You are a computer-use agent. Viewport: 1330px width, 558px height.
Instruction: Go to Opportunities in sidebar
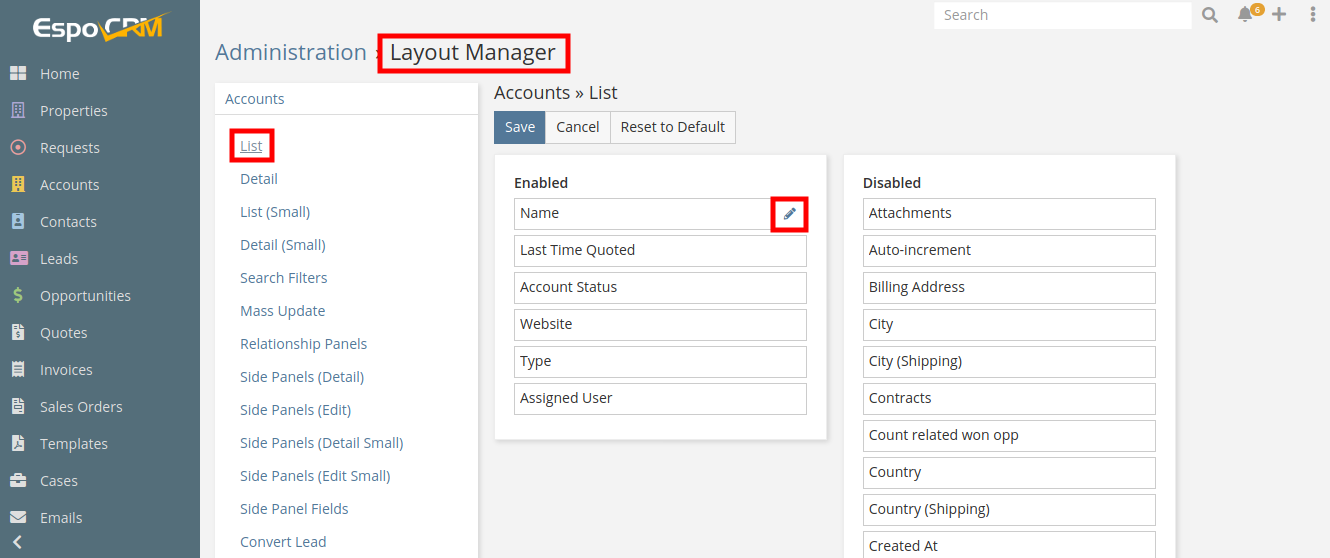click(x=85, y=296)
